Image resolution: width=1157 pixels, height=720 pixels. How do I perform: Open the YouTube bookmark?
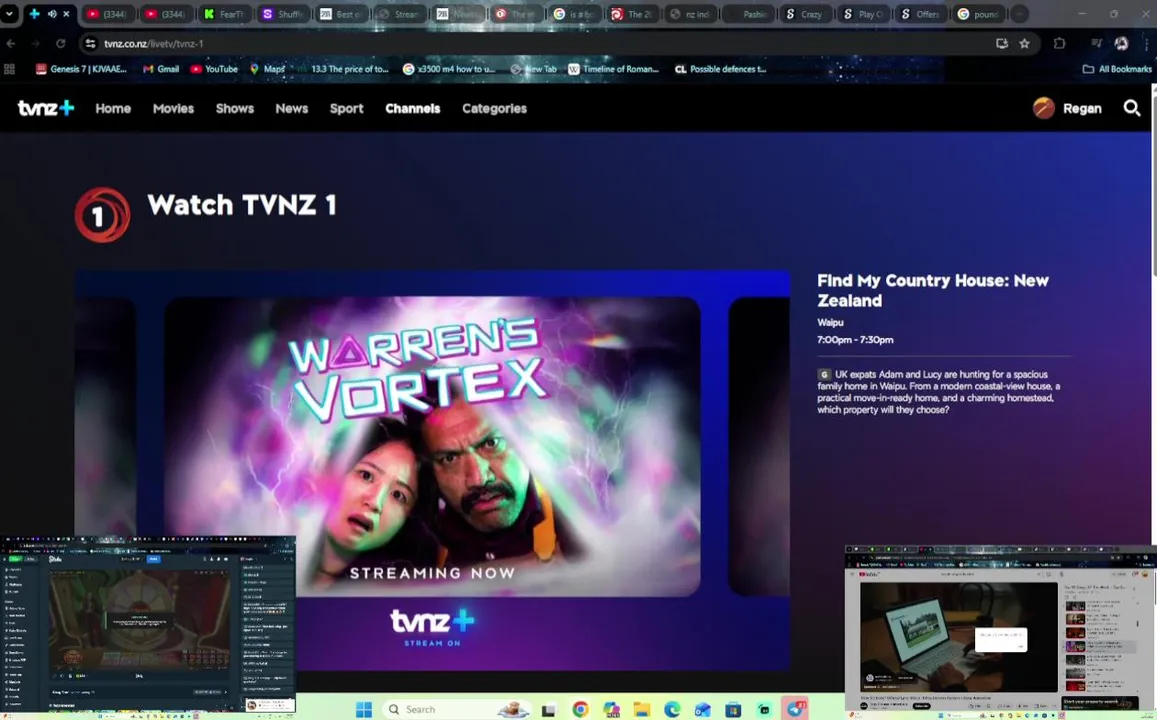214,69
